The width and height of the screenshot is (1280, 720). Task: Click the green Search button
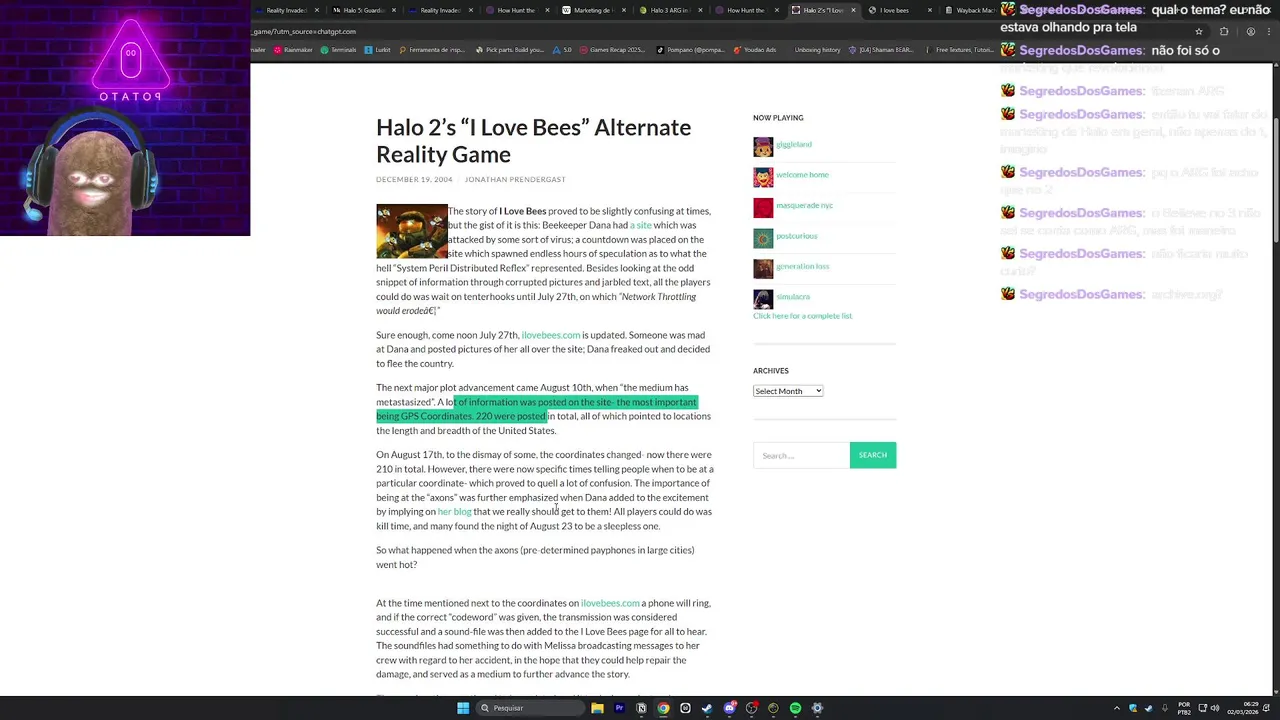[x=873, y=455]
